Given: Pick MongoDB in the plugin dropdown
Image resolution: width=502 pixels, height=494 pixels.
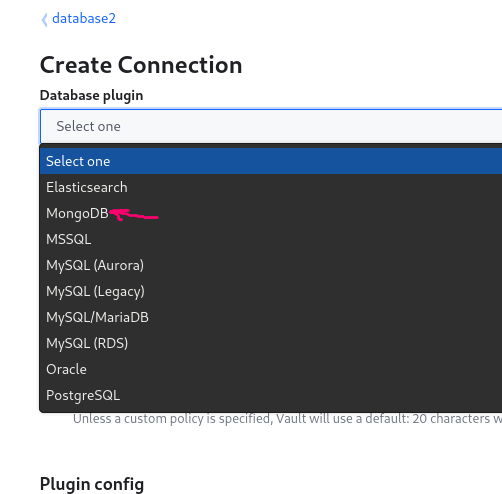Looking at the screenshot, I should (271, 213).
